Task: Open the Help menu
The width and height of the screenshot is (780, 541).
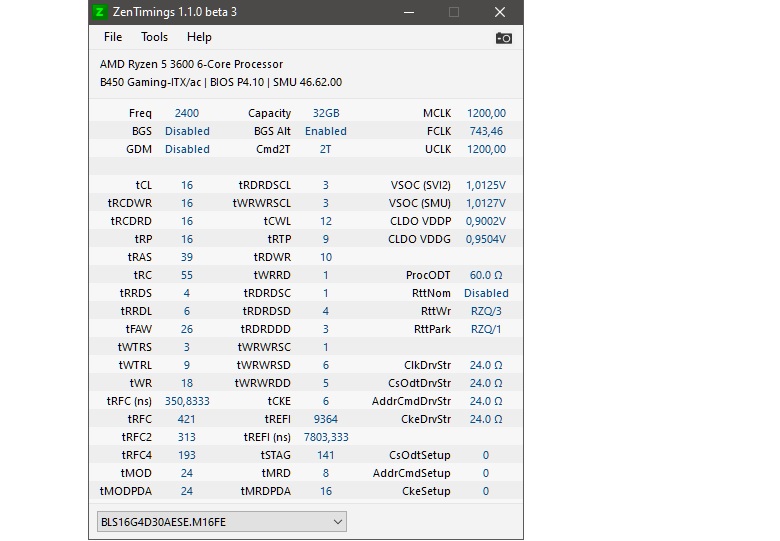Action: click(x=199, y=37)
